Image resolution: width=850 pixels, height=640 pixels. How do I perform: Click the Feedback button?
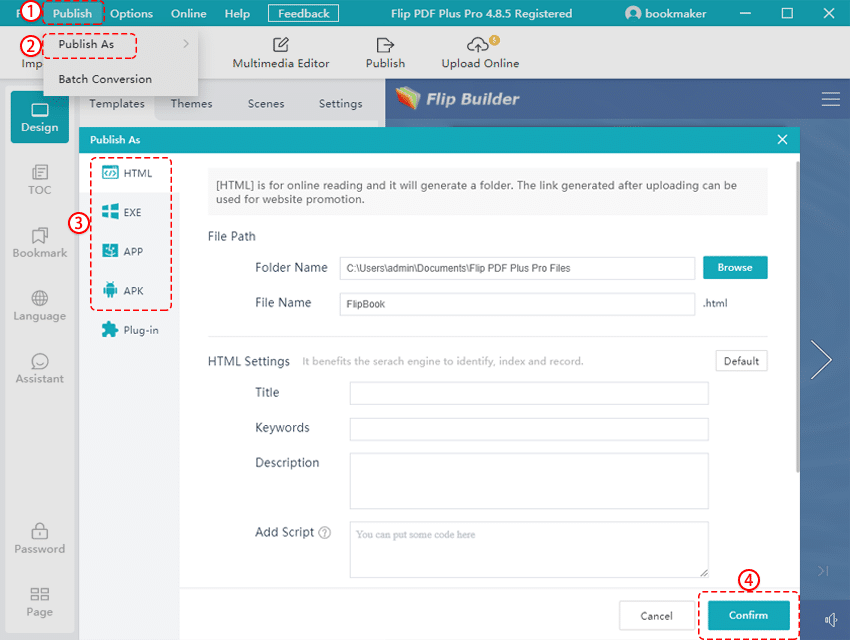pos(304,13)
